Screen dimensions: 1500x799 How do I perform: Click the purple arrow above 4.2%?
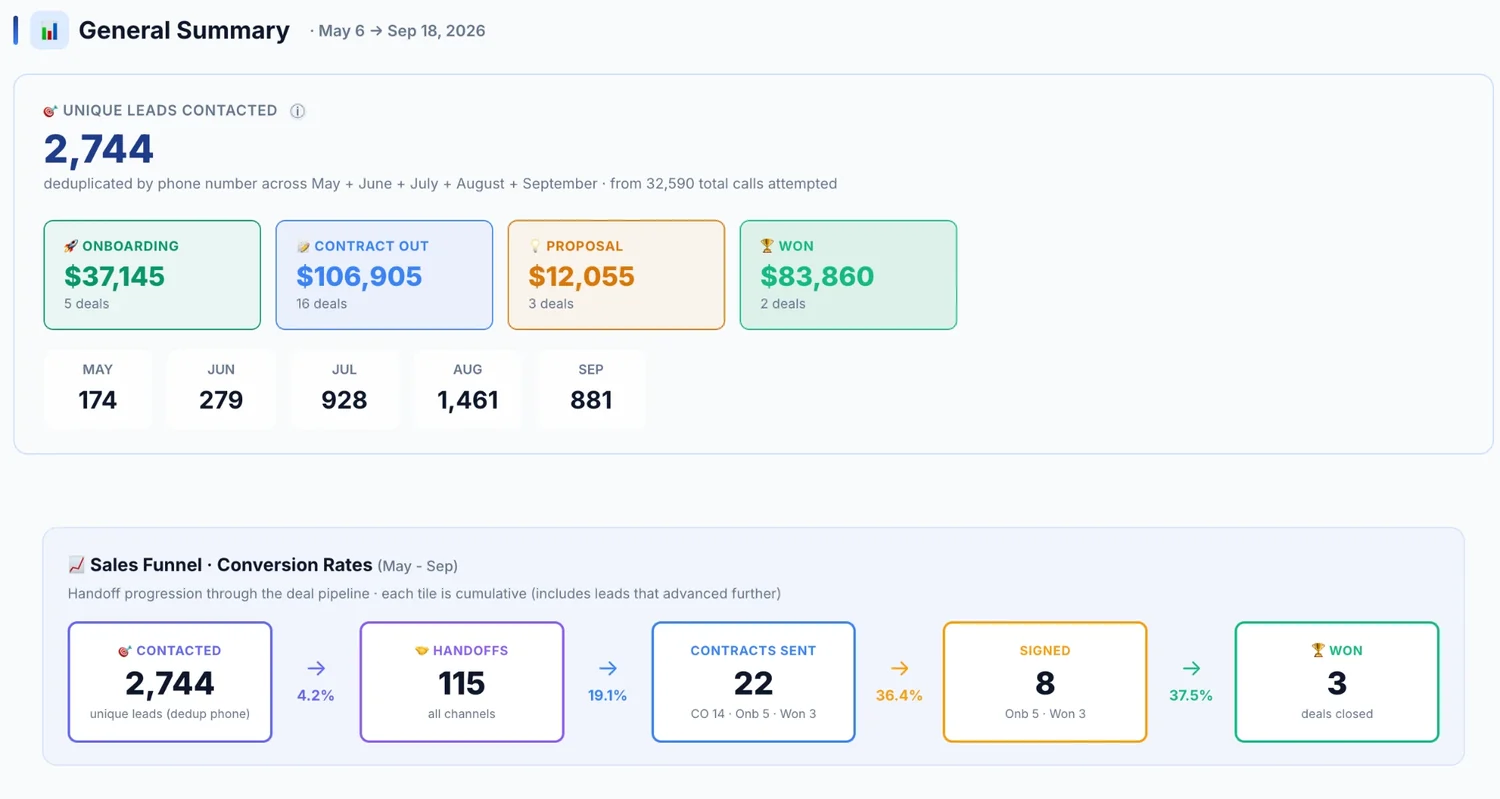[x=316, y=669]
